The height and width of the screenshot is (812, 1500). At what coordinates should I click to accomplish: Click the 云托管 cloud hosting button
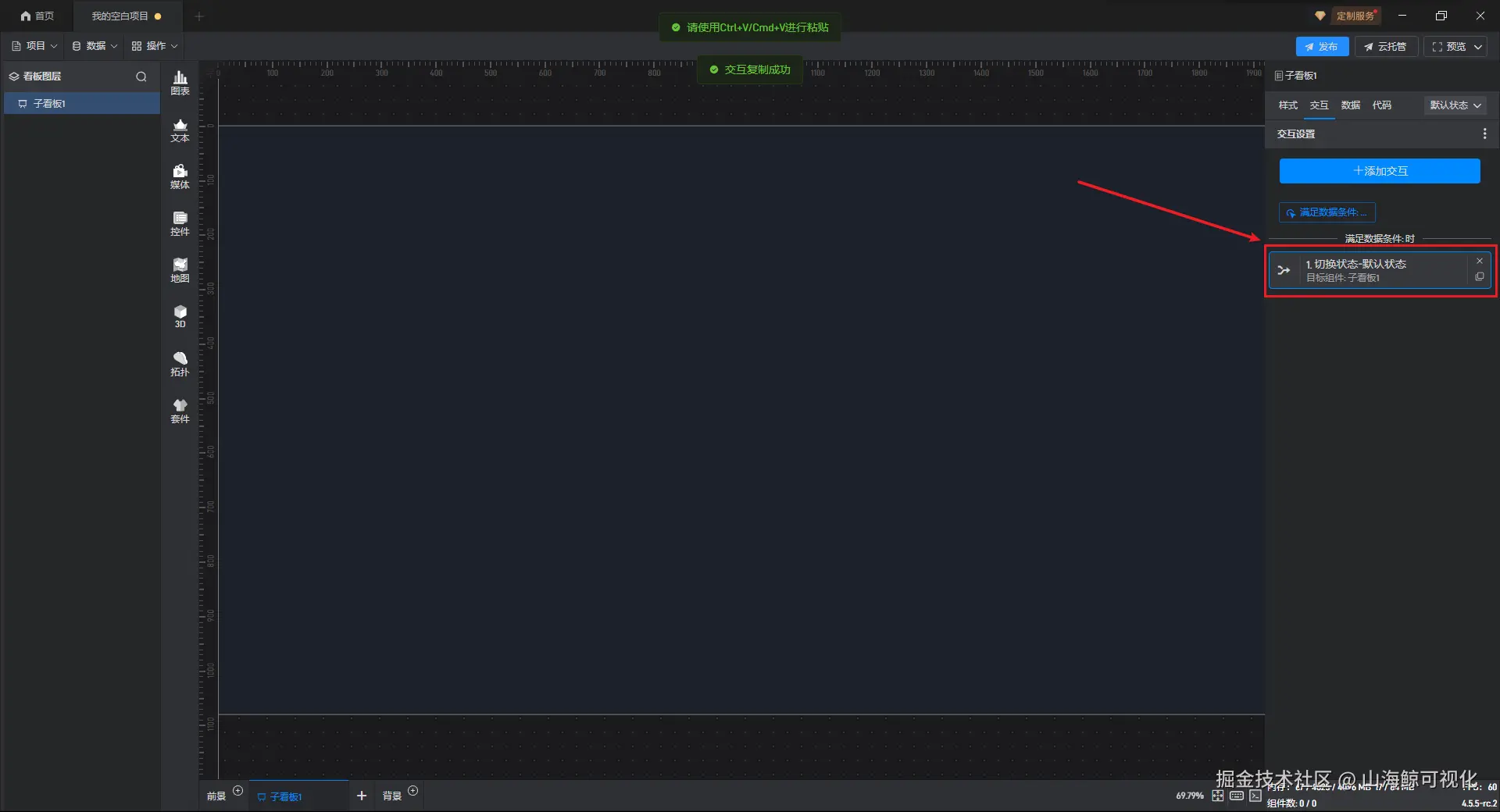click(x=1385, y=47)
